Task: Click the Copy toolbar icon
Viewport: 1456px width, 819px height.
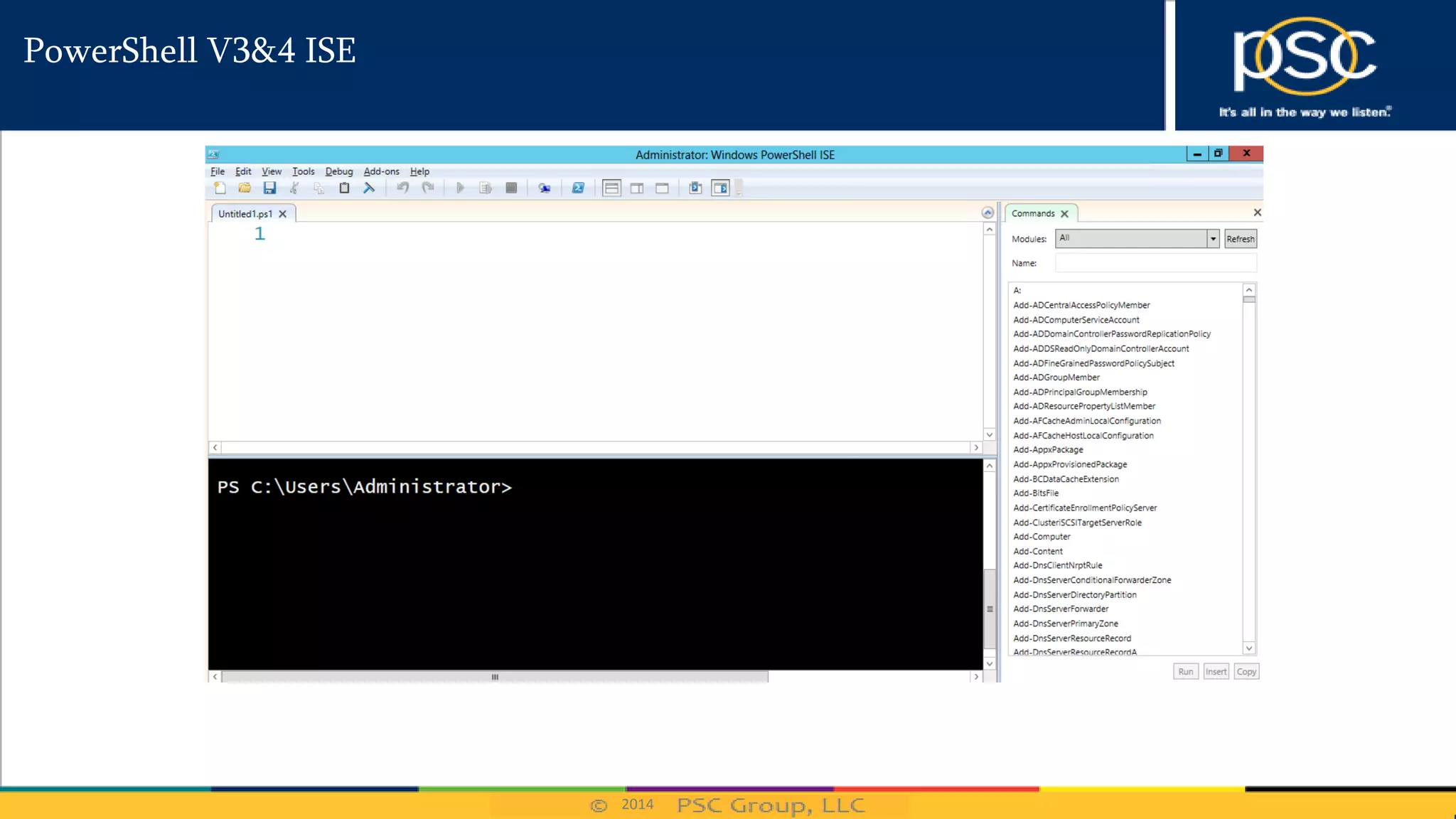Action: (319, 188)
